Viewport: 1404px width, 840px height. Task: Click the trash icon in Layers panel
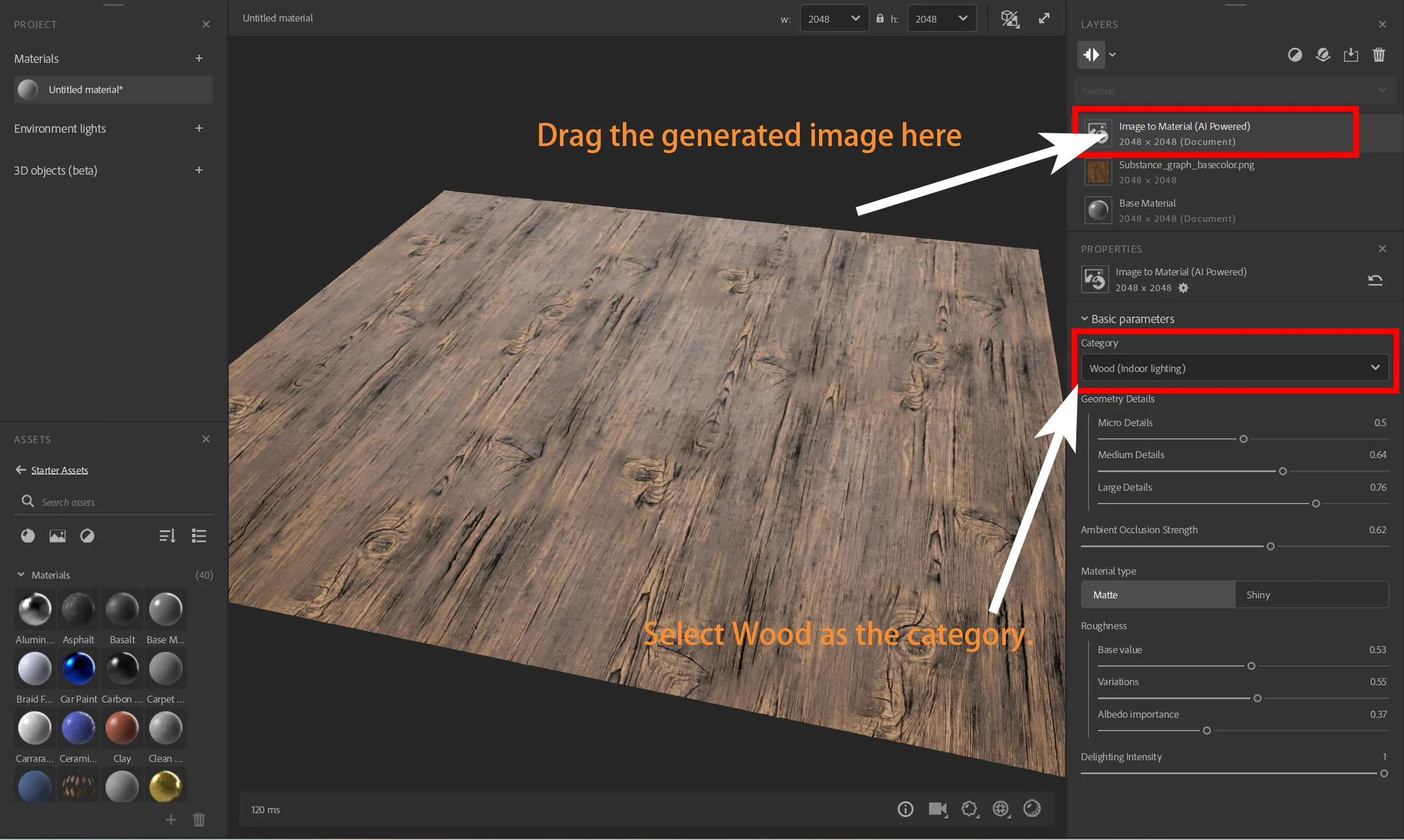click(x=1378, y=55)
